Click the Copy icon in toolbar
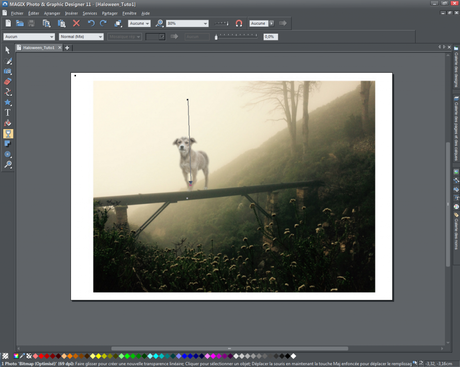 pos(46,23)
